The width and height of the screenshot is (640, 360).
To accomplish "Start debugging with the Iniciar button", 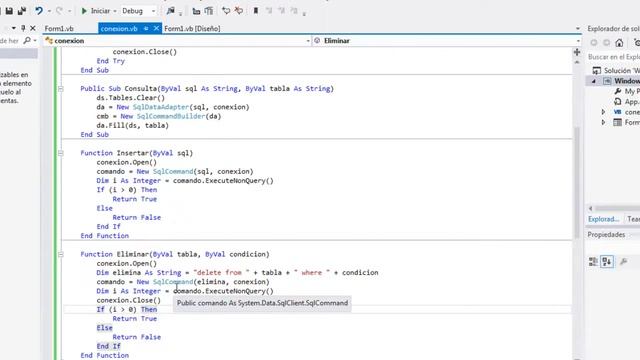I will point(96,11).
